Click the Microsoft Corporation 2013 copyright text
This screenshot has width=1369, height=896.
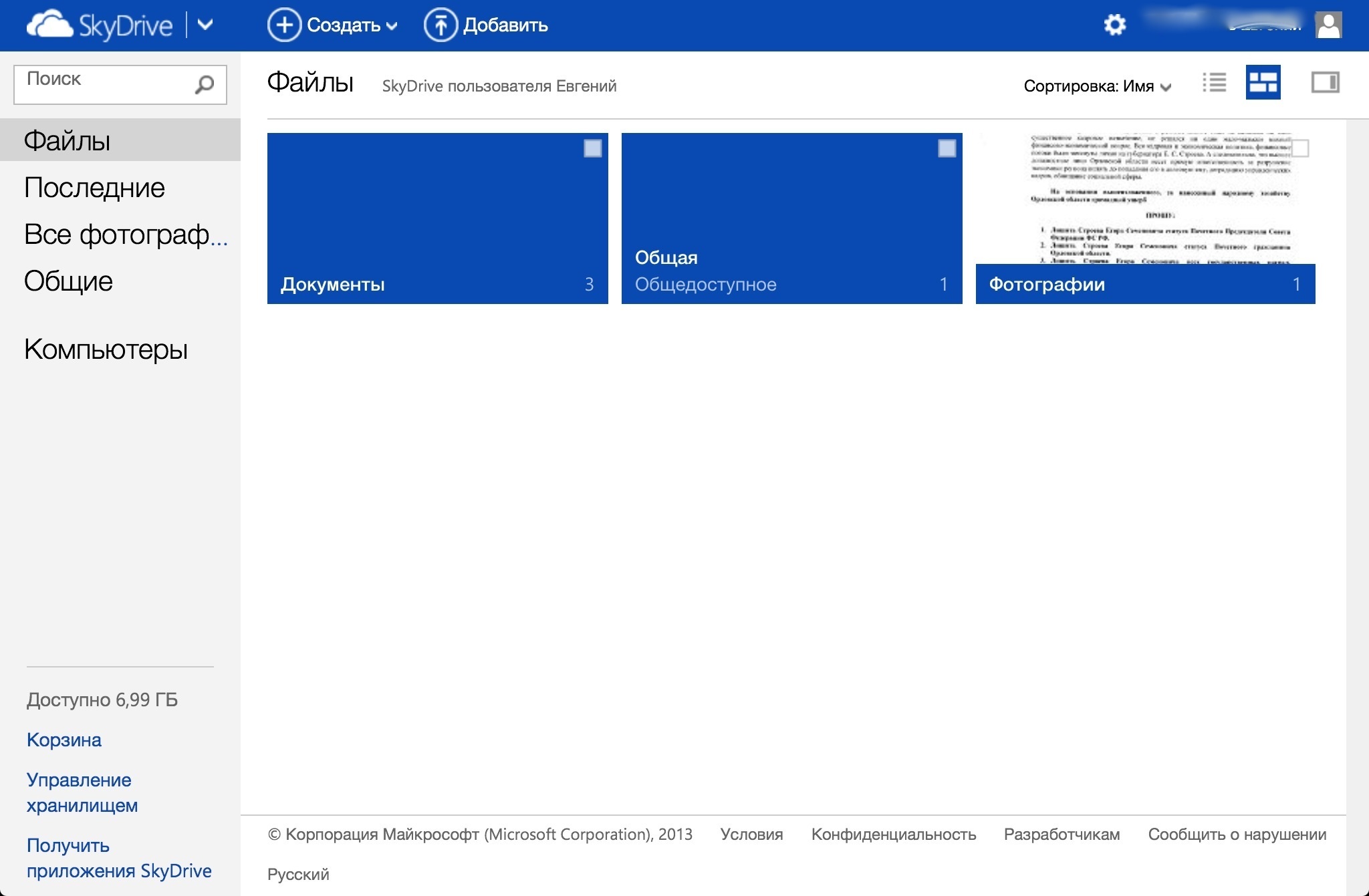pos(480,835)
